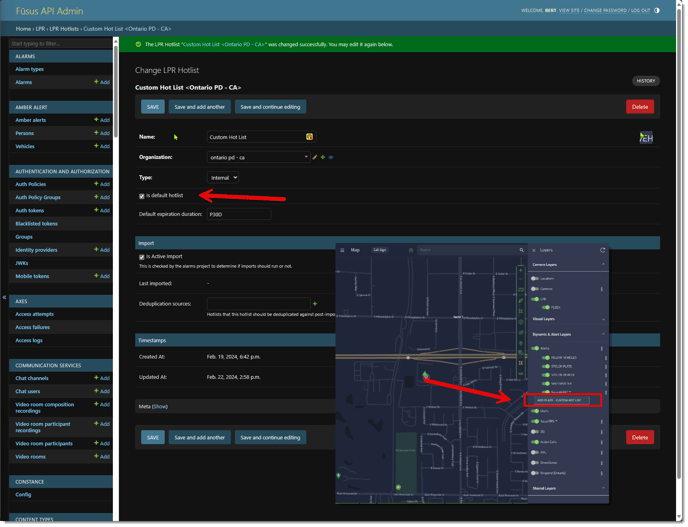This screenshot has height=527, width=688.
Task: Open the HISTORY link
Action: coord(645,81)
